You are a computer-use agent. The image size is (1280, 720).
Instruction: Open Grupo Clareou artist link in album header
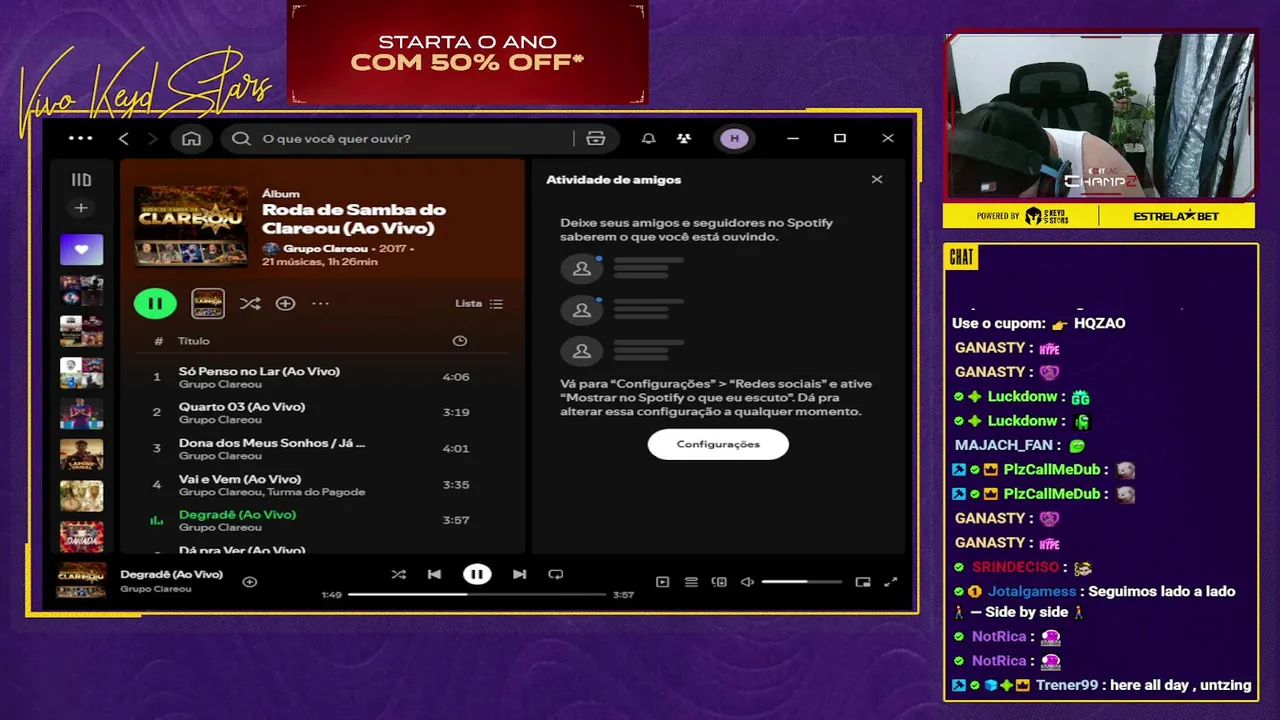click(325, 248)
